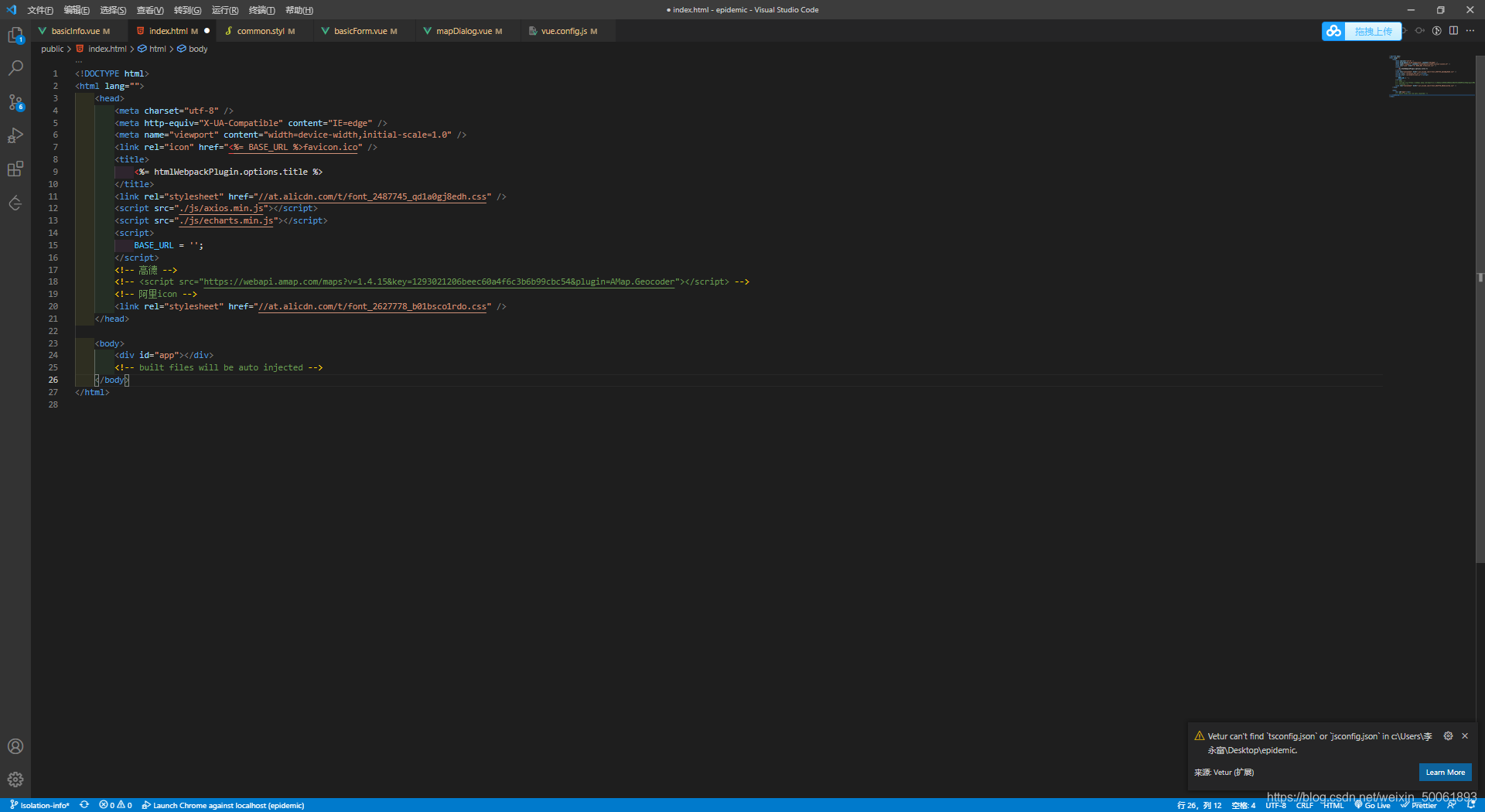Open ./js/axios.min.js script link
Screen dimensions: 1485x812
pos(223,208)
